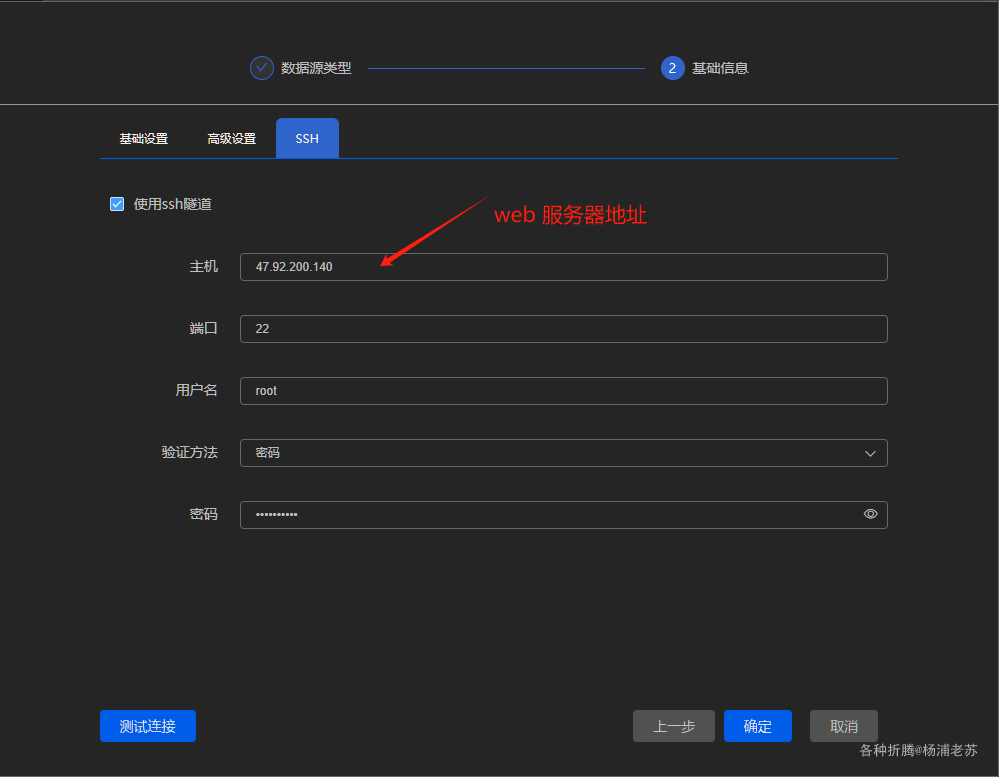The height and width of the screenshot is (777, 999).
Task: Show password with the eye icon
Action: [x=870, y=514]
